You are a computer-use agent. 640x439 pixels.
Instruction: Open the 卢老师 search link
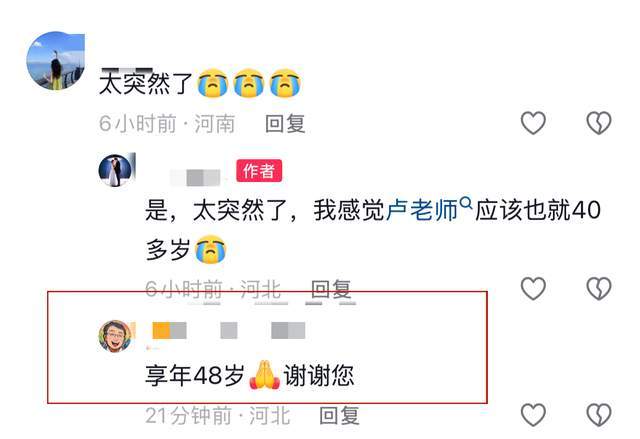pos(421,210)
